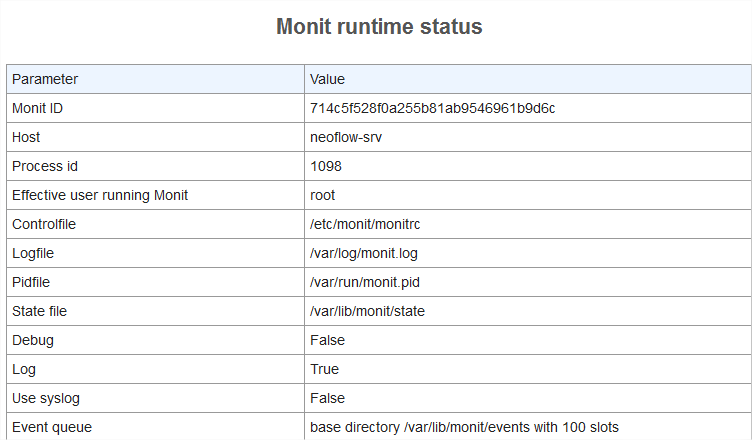The width and height of the screenshot is (752, 440).
Task: Click the Host parameter label
Action: click(x=26, y=137)
